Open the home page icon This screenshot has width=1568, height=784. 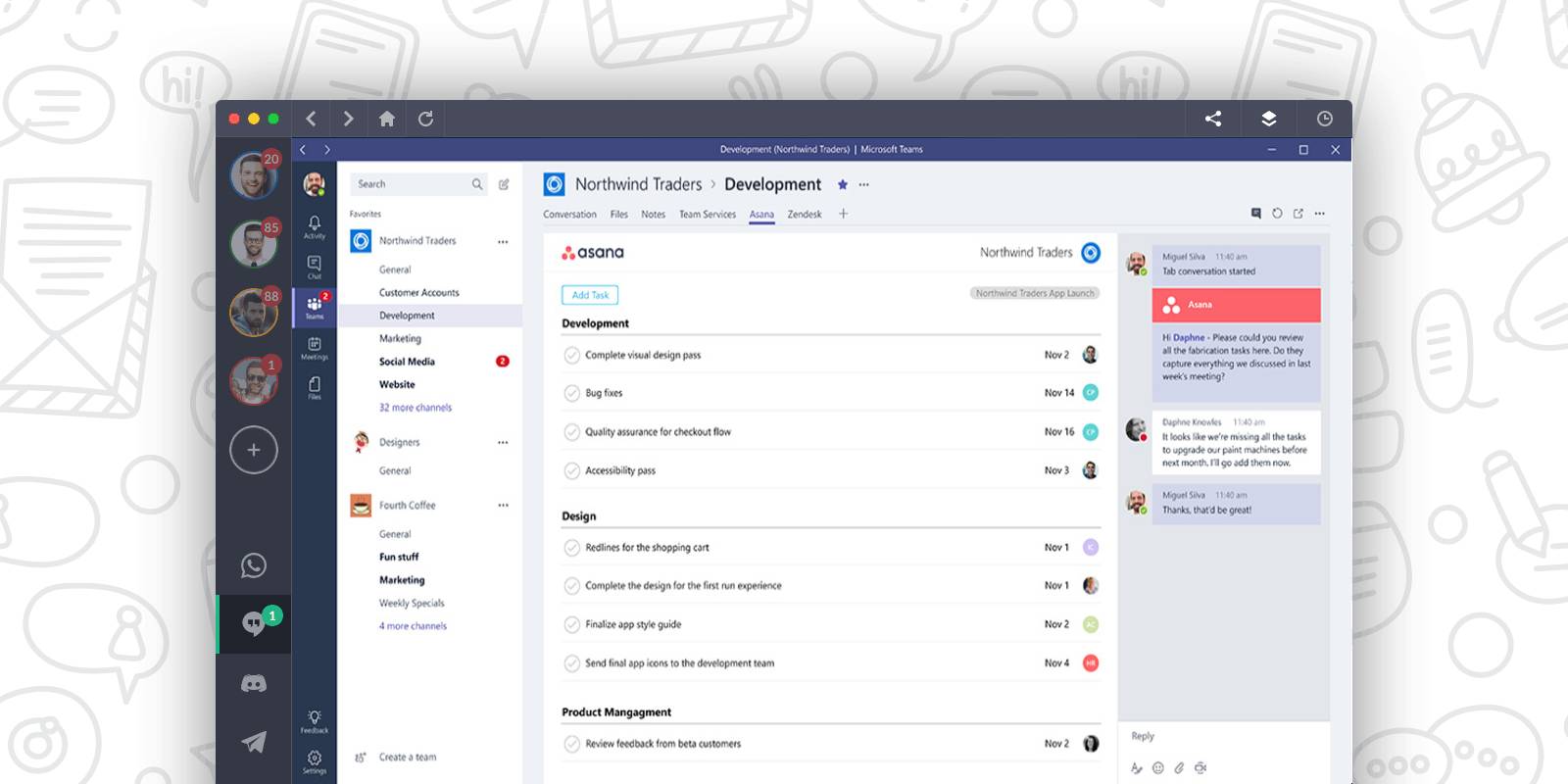click(x=387, y=119)
